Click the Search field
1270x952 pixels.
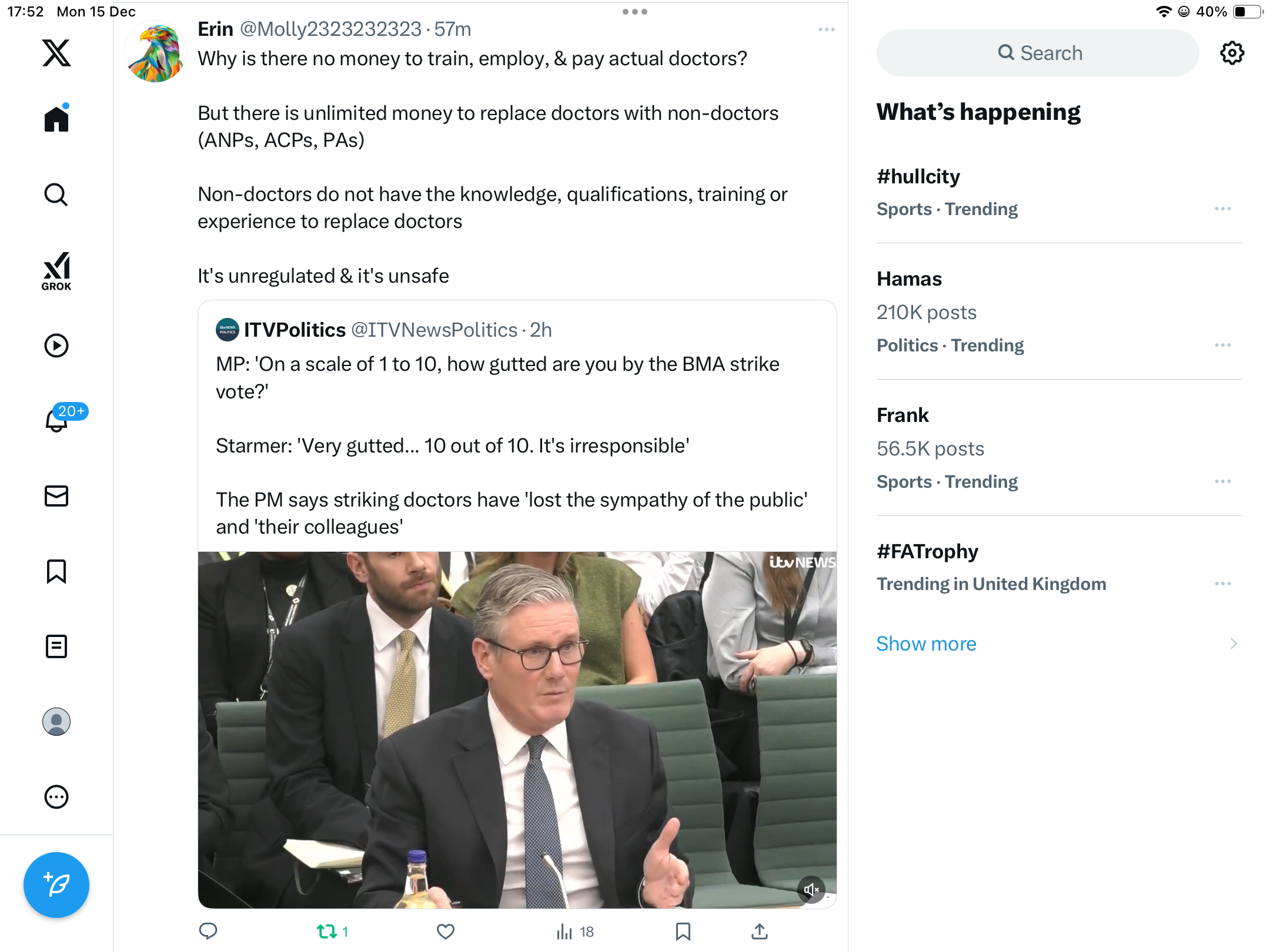[1038, 53]
